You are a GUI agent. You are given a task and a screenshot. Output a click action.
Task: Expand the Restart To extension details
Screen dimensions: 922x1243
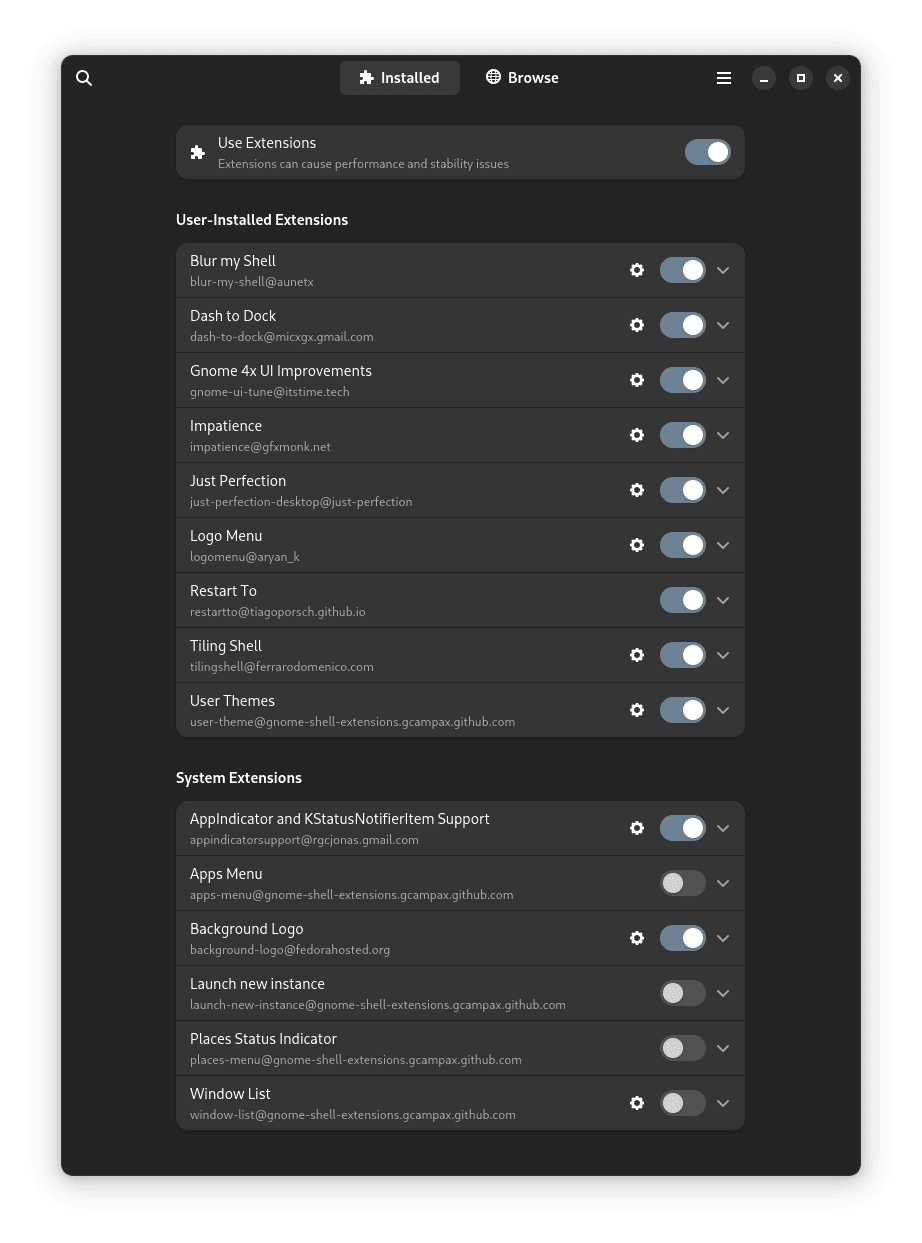pos(723,600)
